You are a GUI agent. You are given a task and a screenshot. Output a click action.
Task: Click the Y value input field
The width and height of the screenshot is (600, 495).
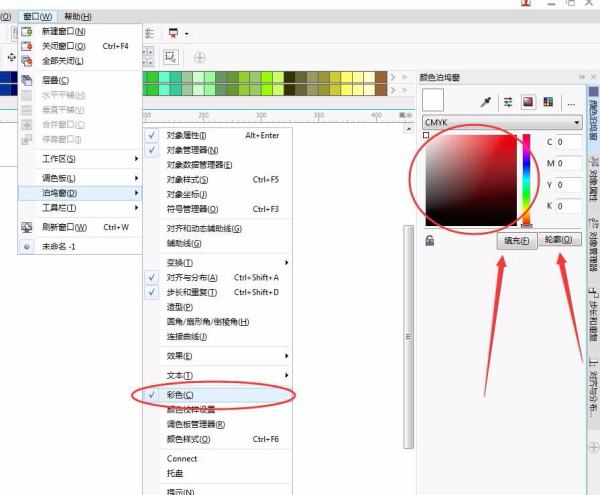pyautogui.click(x=569, y=185)
